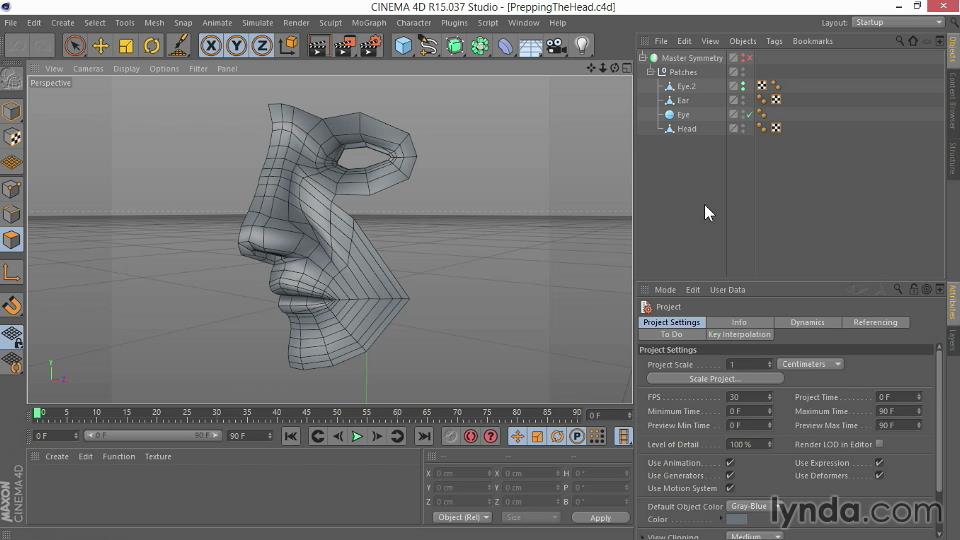This screenshot has width=960, height=540.
Task: Select the Live Selection arrow tool
Action: (75, 46)
